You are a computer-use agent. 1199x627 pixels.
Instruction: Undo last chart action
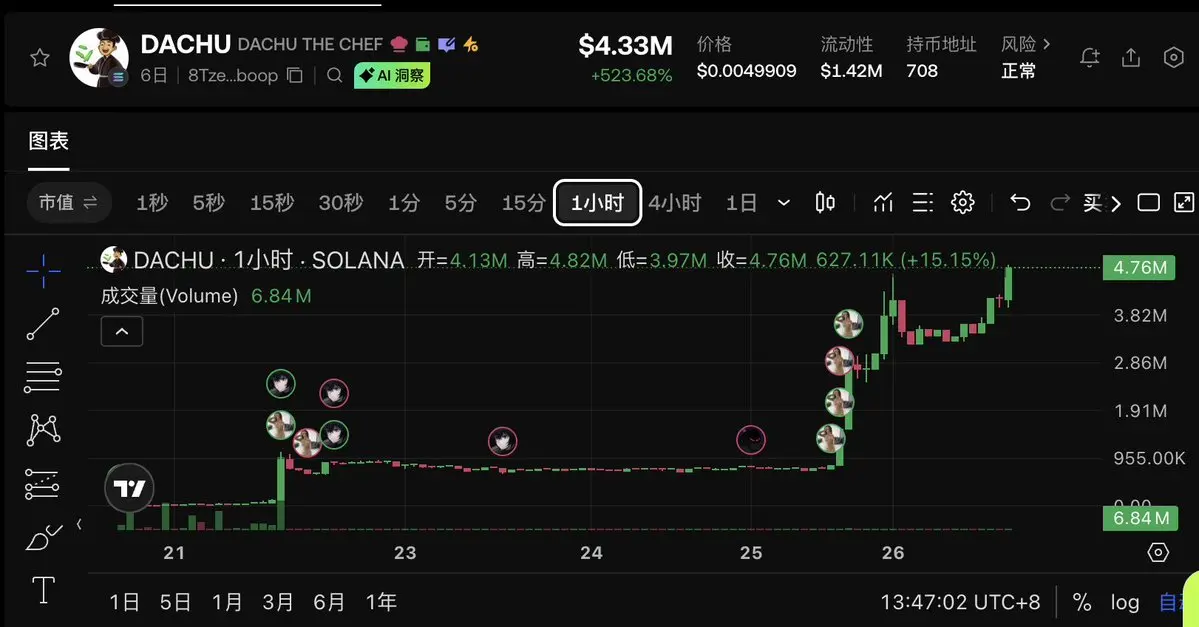point(1020,203)
